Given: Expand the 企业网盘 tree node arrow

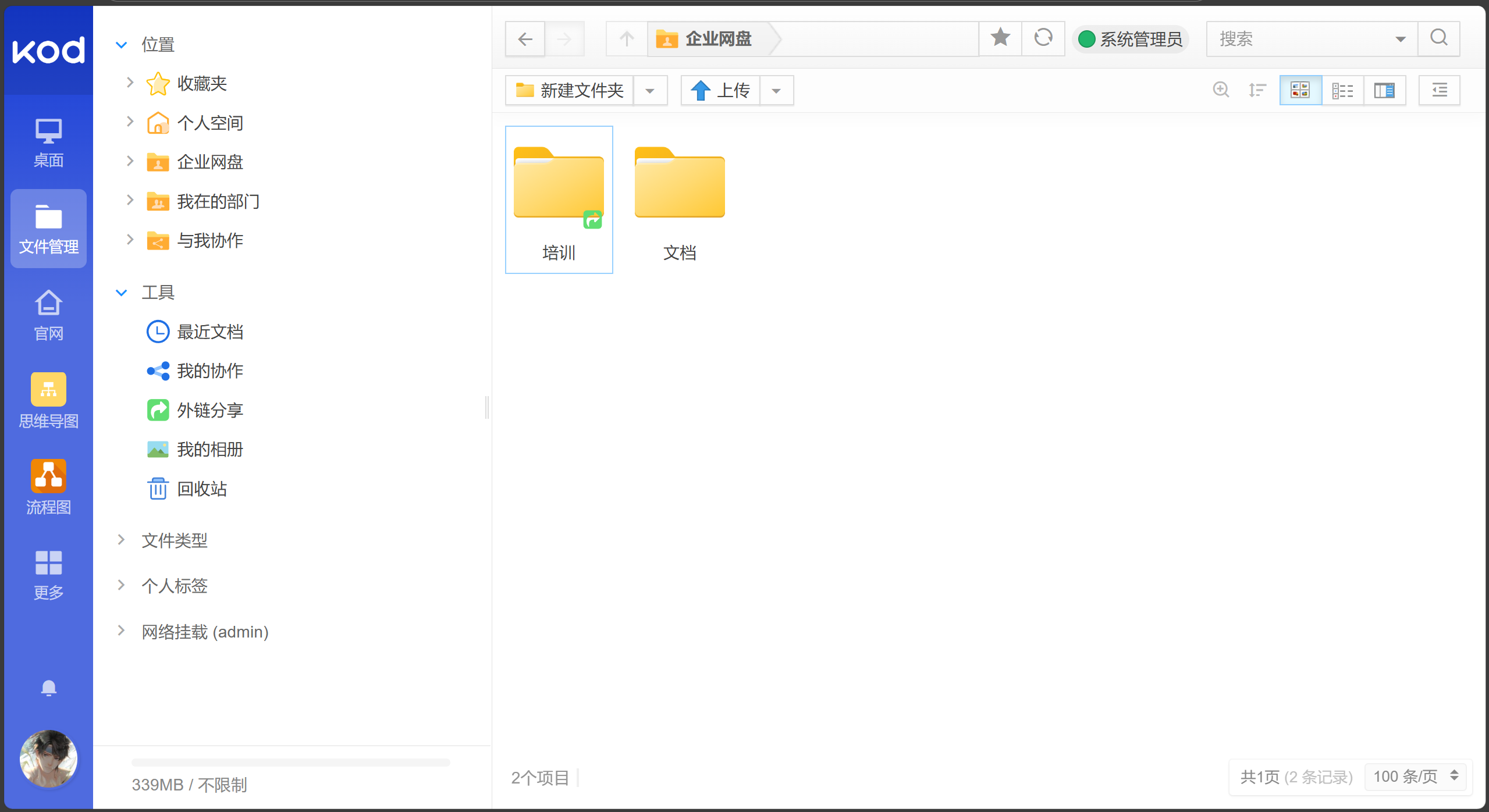Looking at the screenshot, I should [x=130, y=161].
